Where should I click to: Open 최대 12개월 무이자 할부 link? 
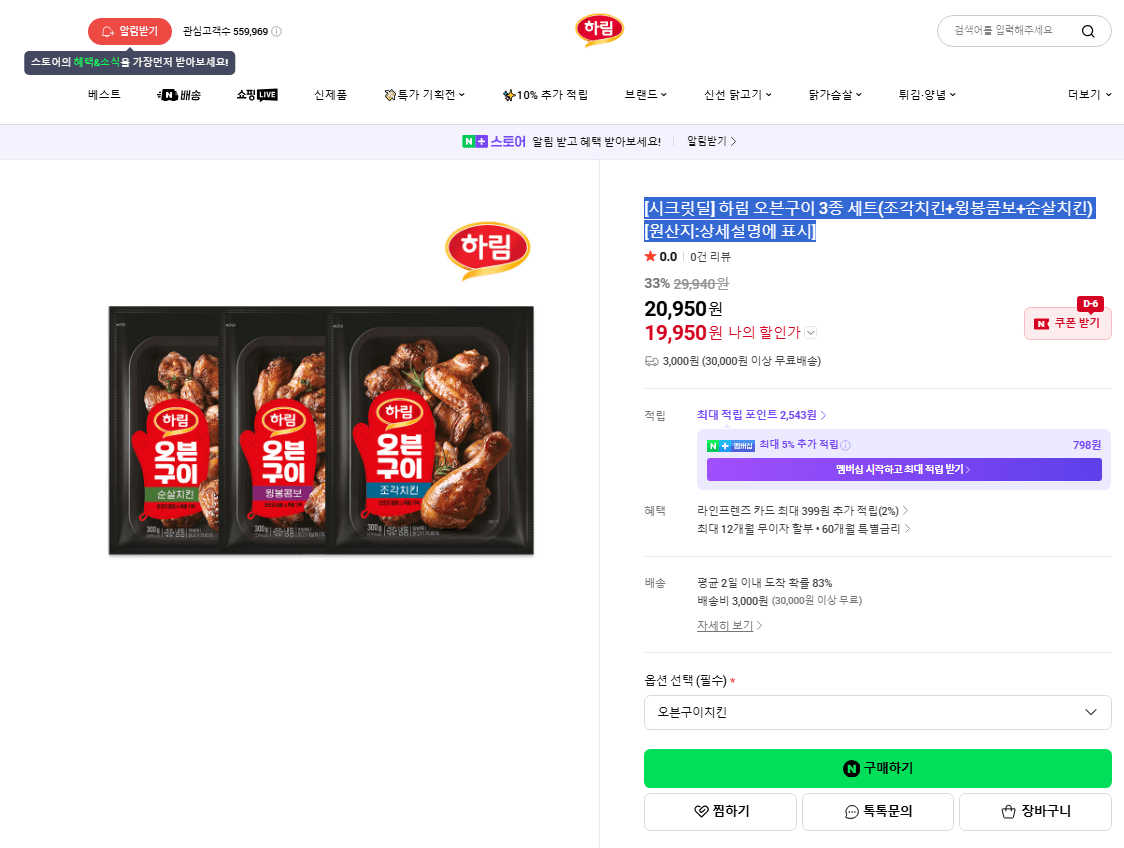pos(804,529)
